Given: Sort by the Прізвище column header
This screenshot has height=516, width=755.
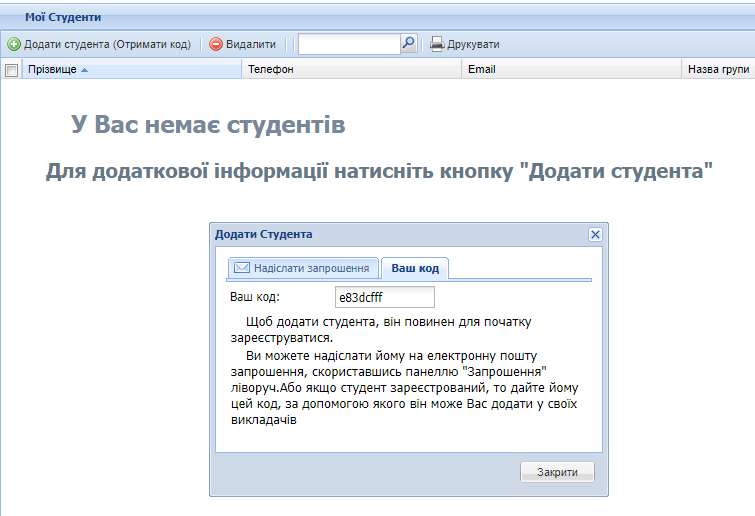Looking at the screenshot, I should click(x=132, y=69).
